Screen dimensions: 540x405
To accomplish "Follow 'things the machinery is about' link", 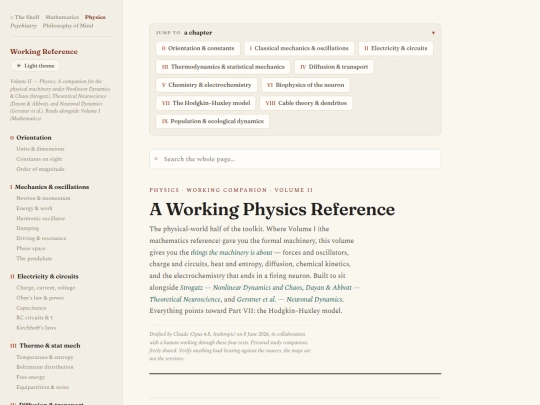I will [x=231, y=253].
